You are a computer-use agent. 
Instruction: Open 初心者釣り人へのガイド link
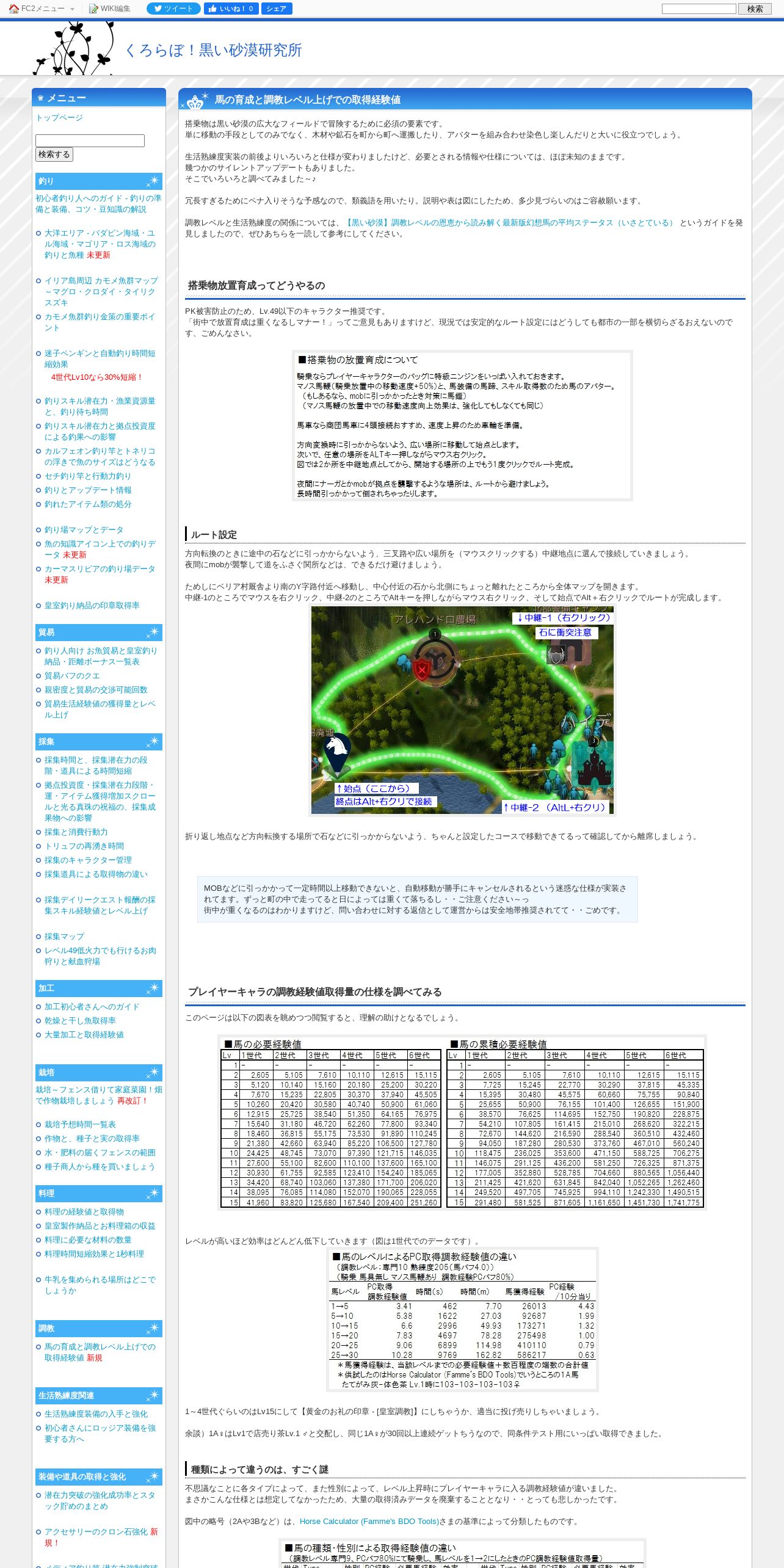coord(98,203)
